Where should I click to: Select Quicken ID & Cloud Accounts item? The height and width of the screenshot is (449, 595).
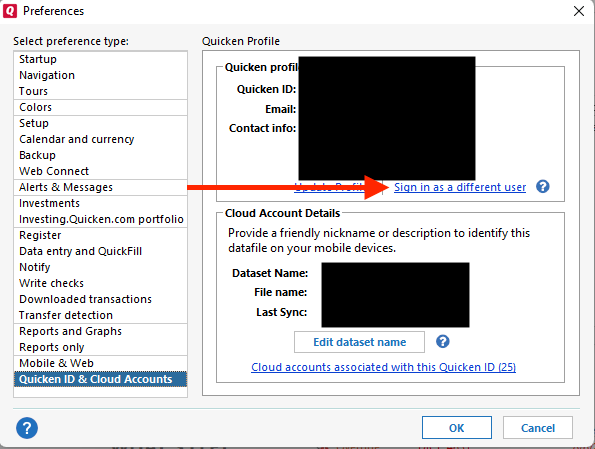(x=101, y=379)
